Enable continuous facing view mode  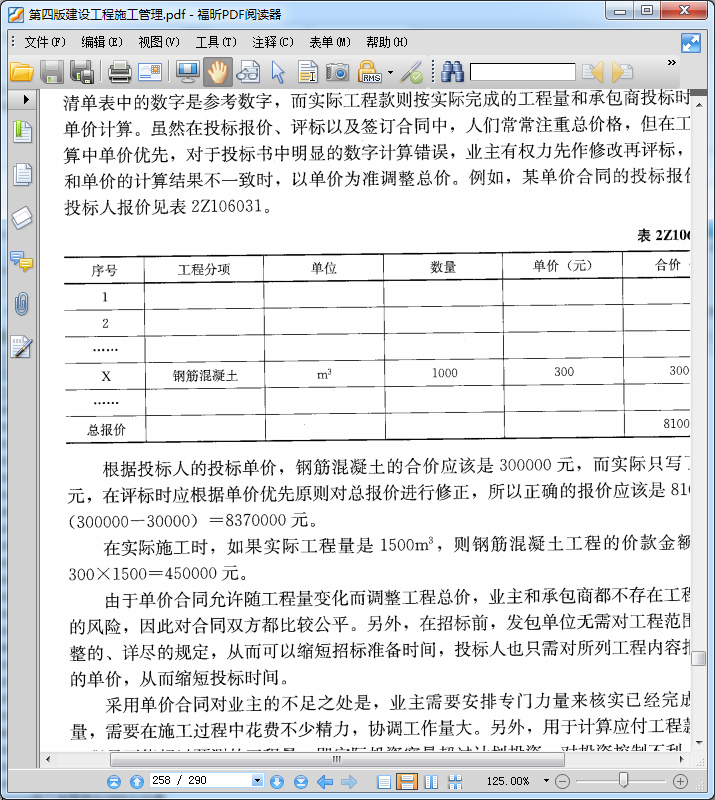coord(455,782)
